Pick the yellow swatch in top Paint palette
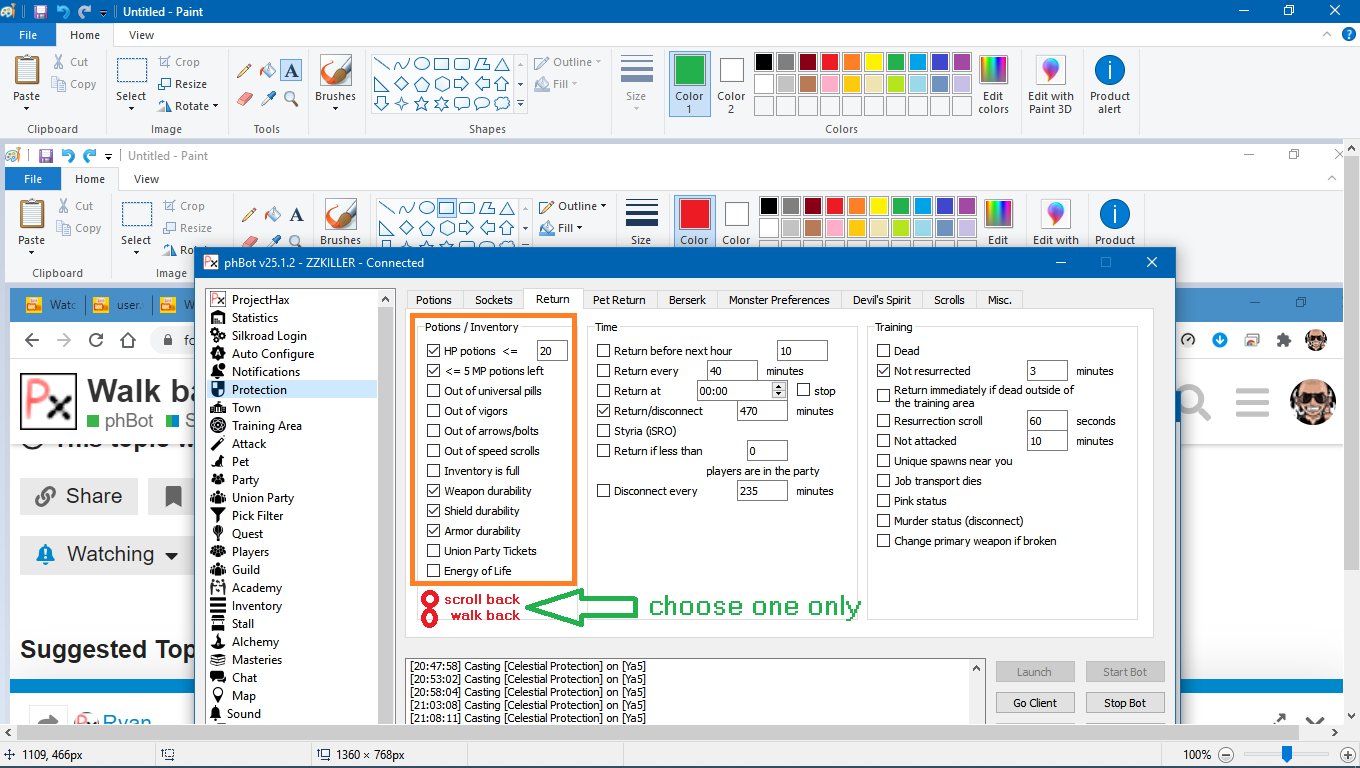Image resolution: width=1360 pixels, height=768 pixels. (873, 62)
